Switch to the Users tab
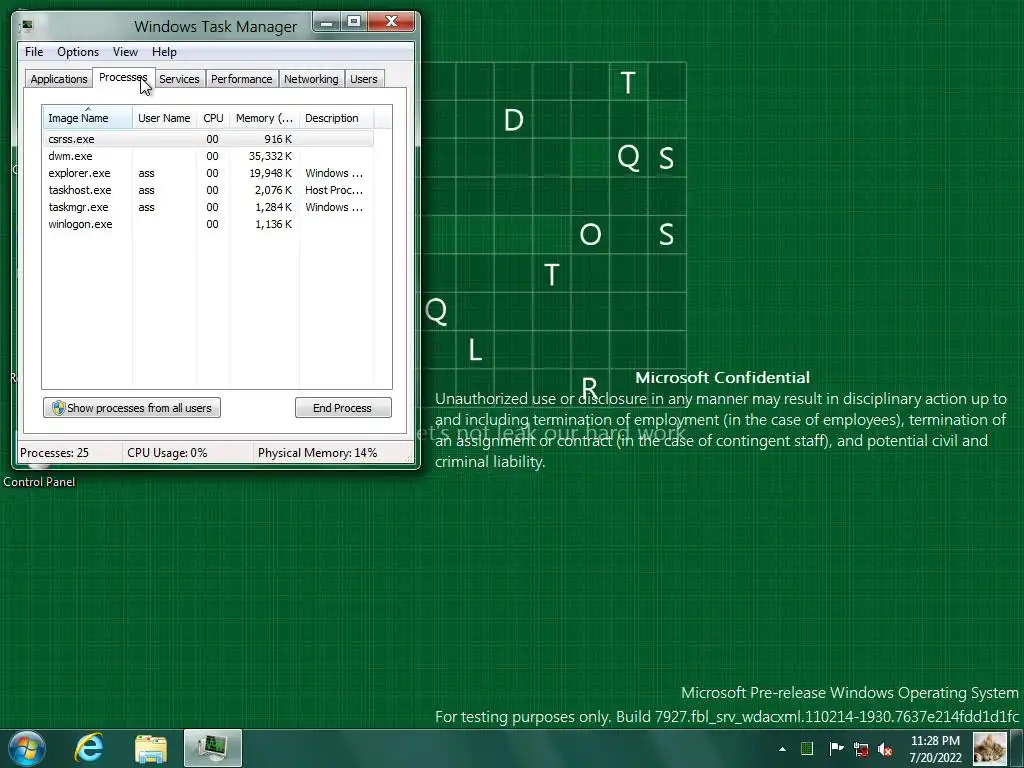Viewport: 1024px width, 768px height. tap(364, 79)
